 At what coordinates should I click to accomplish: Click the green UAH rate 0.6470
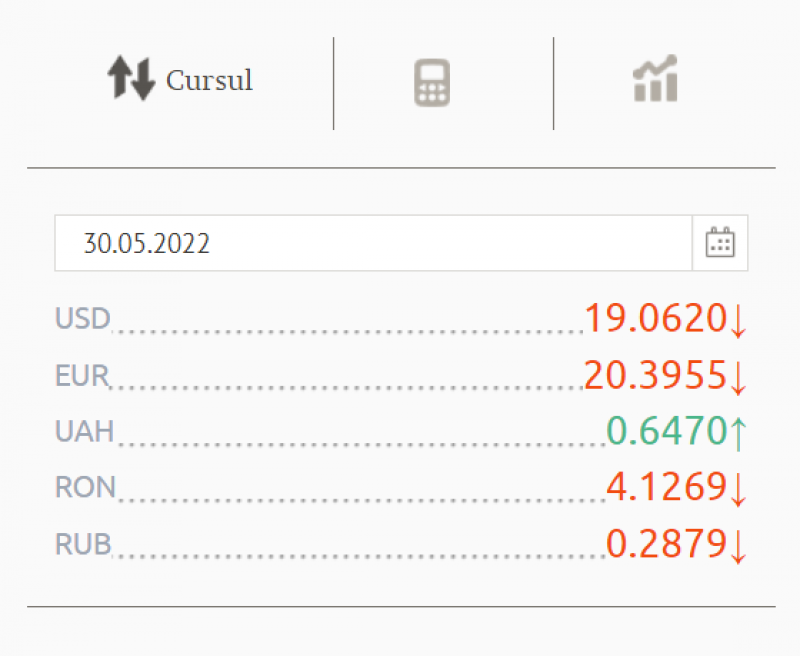point(666,431)
